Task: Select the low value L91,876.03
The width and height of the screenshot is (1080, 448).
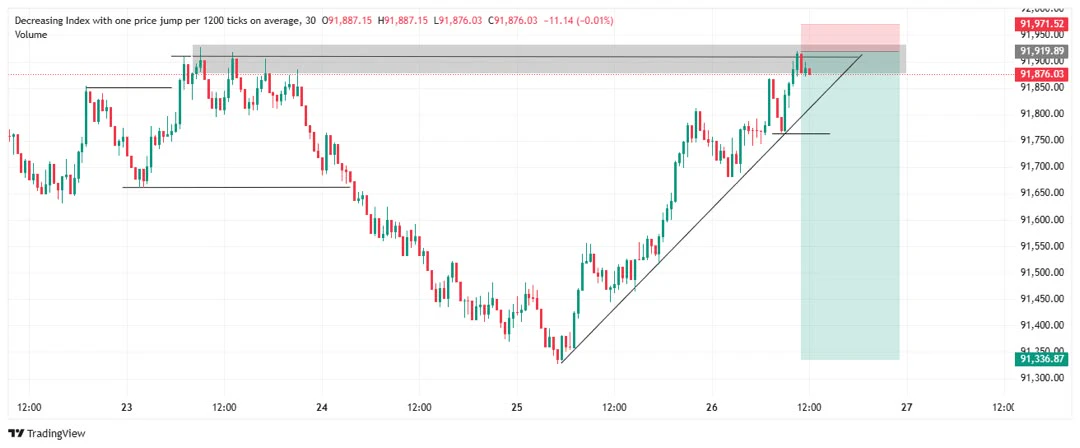Action: point(459,21)
